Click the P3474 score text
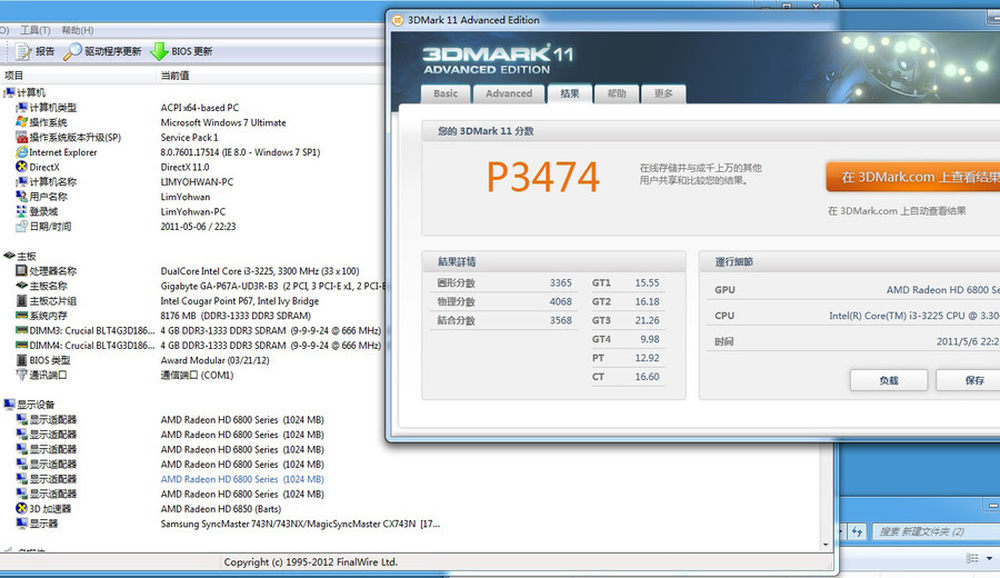 (x=543, y=177)
